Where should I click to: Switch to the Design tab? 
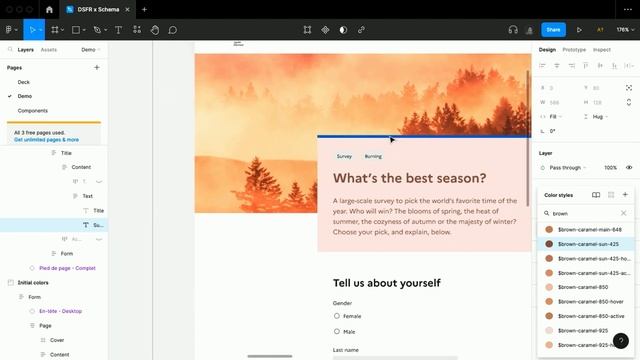click(x=547, y=49)
